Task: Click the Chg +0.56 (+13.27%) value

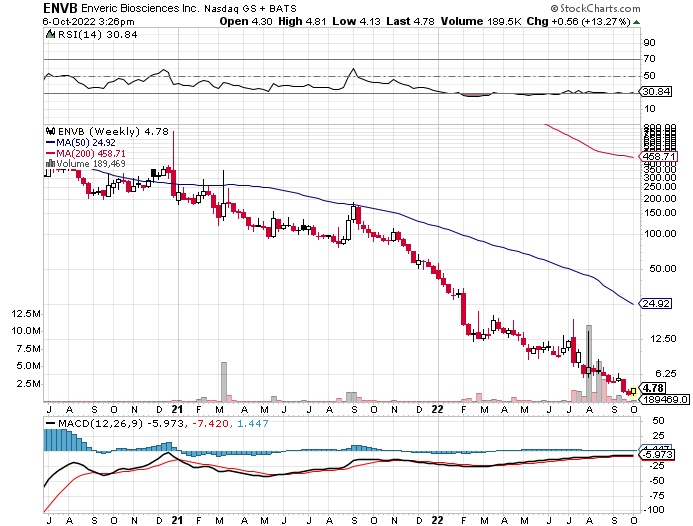Action: [578, 21]
